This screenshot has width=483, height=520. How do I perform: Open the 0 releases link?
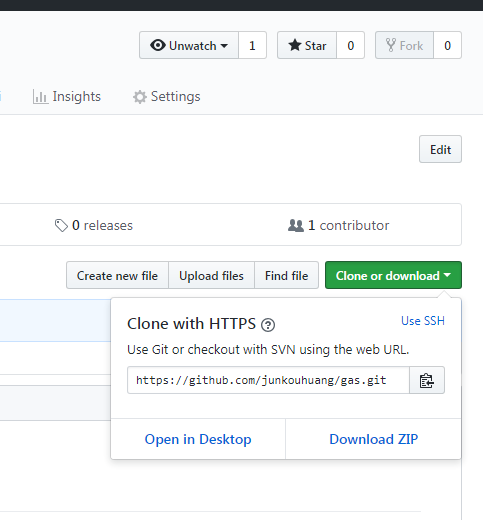(x=94, y=225)
